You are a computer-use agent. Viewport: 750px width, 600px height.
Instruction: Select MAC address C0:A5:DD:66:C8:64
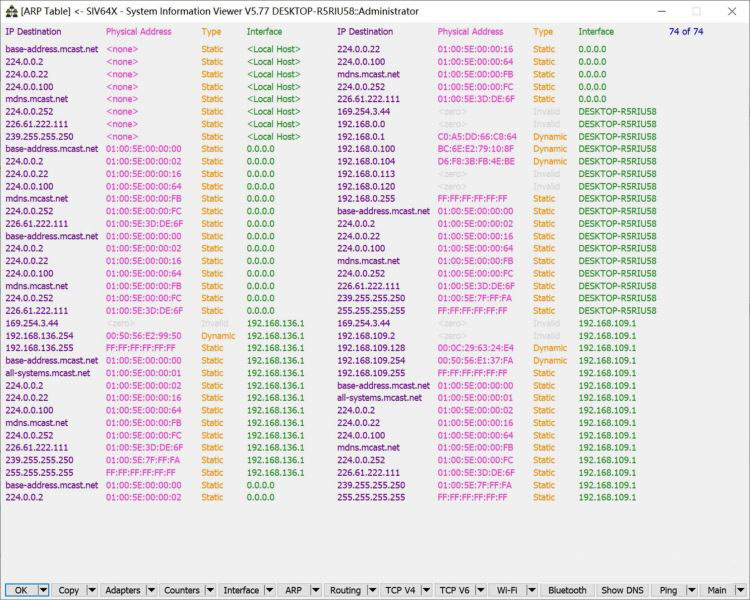477,136
